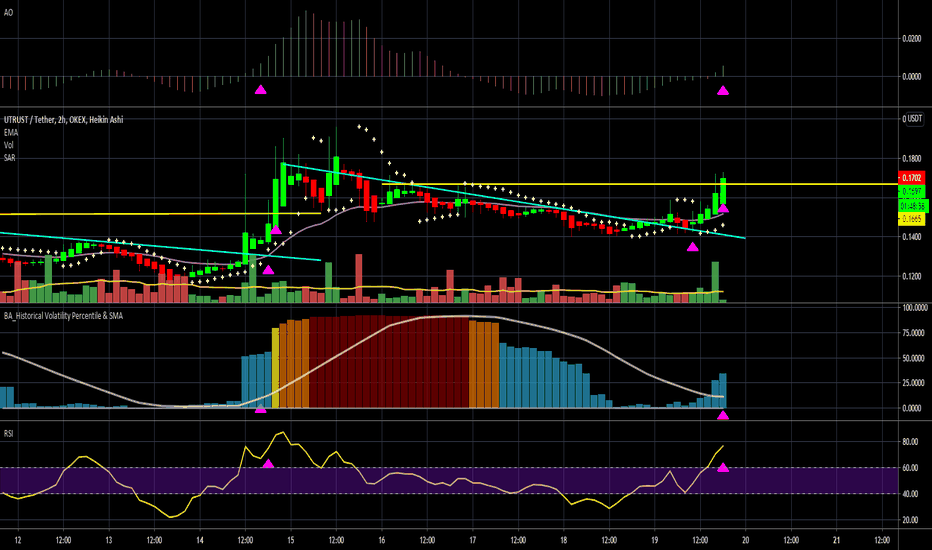This screenshot has width=932, height=550.
Task: Click the 0.0000 AO axis label
Action: 912,77
